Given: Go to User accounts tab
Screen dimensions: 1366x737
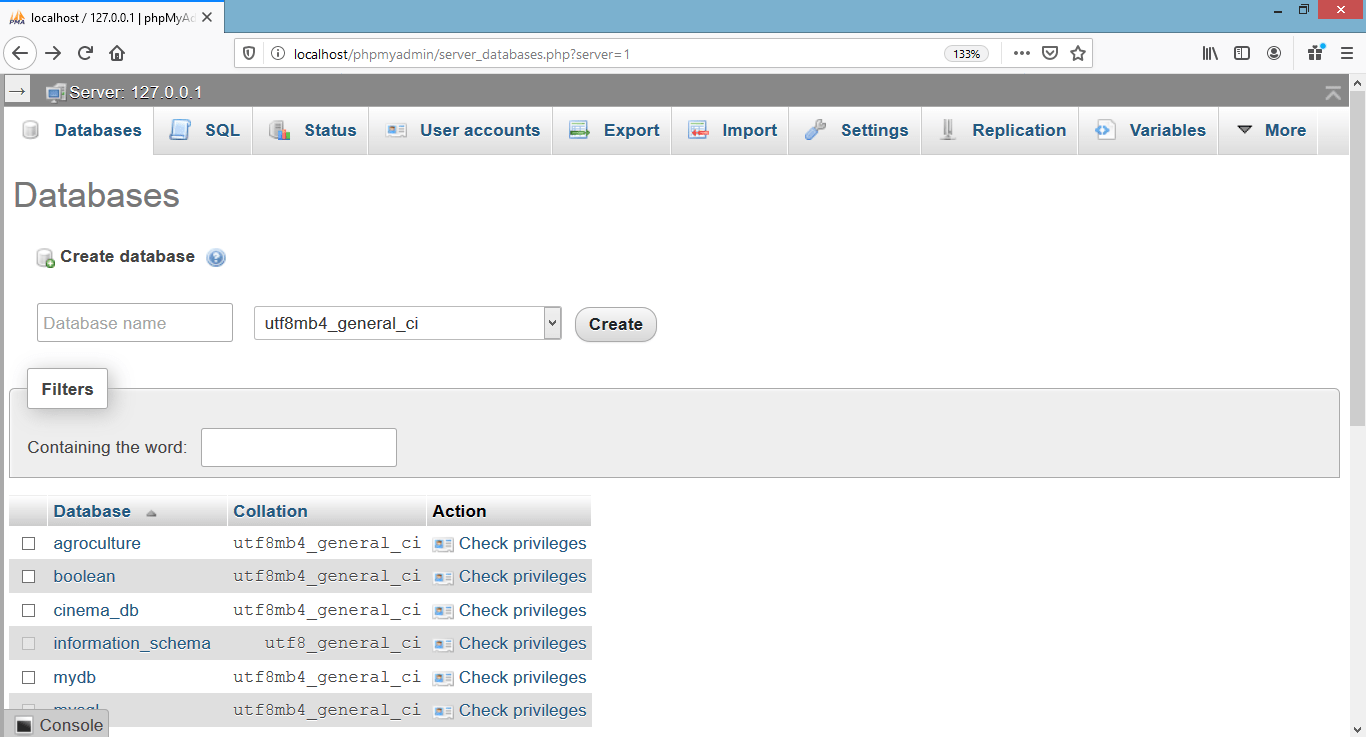Looking at the screenshot, I should 461,130.
